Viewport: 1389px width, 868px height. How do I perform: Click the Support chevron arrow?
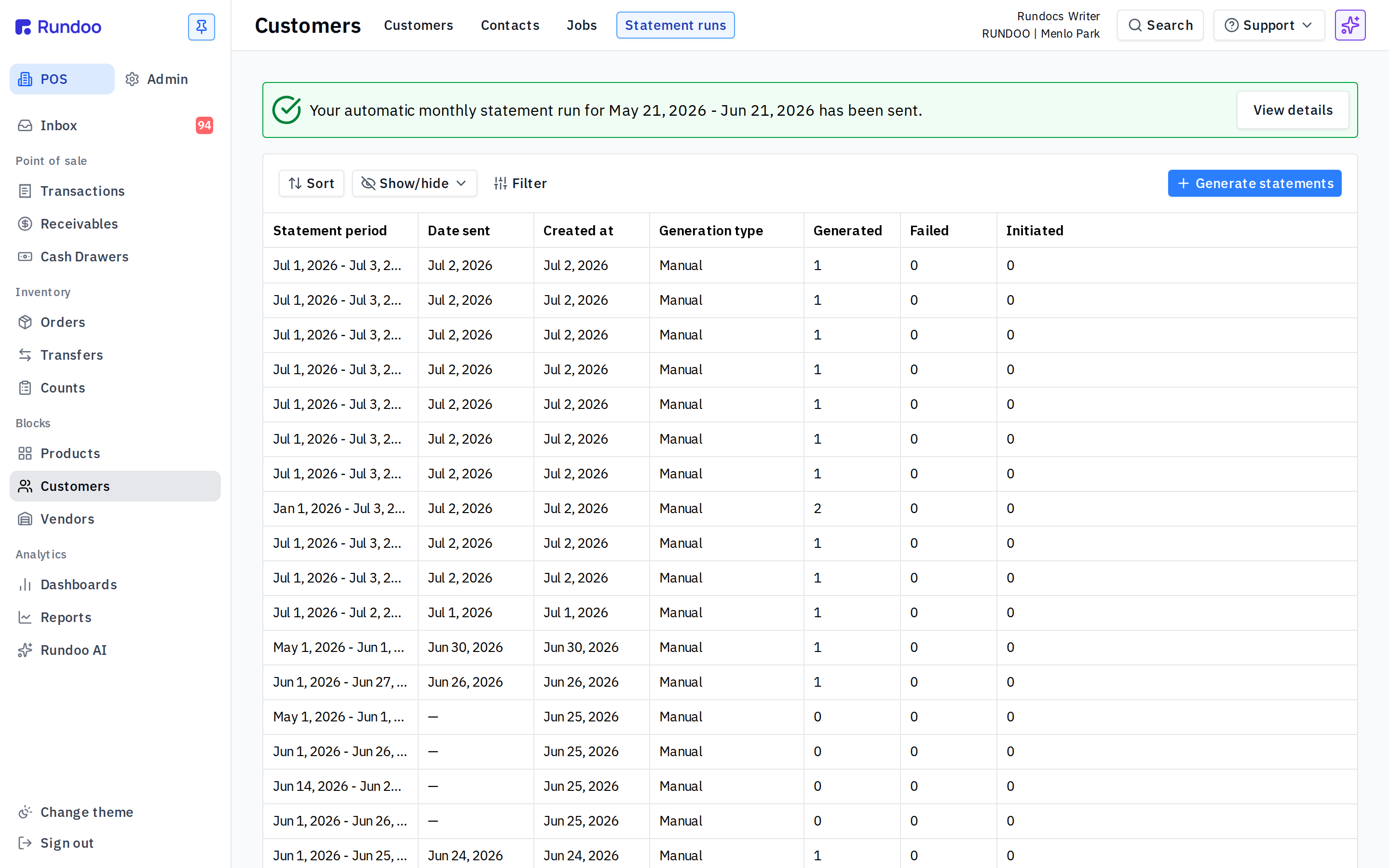[1307, 25]
